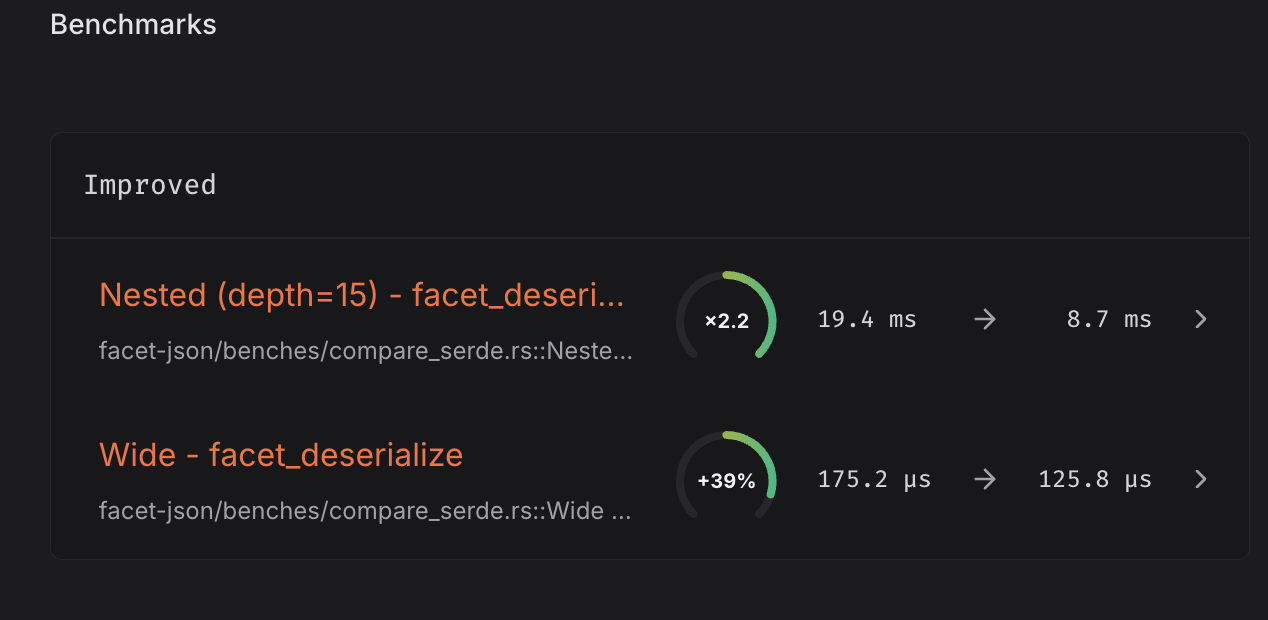Click the Improved section header
The width and height of the screenshot is (1268, 620).
(x=150, y=186)
